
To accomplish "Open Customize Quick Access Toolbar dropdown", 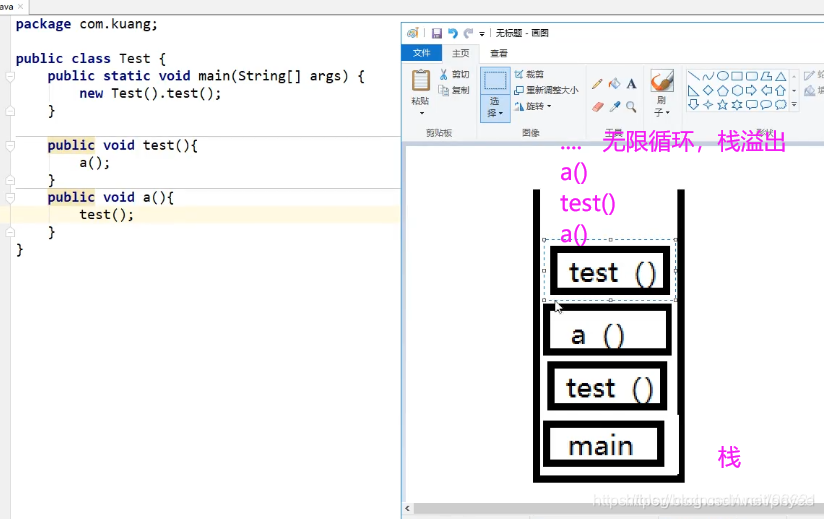I will 482,34.
